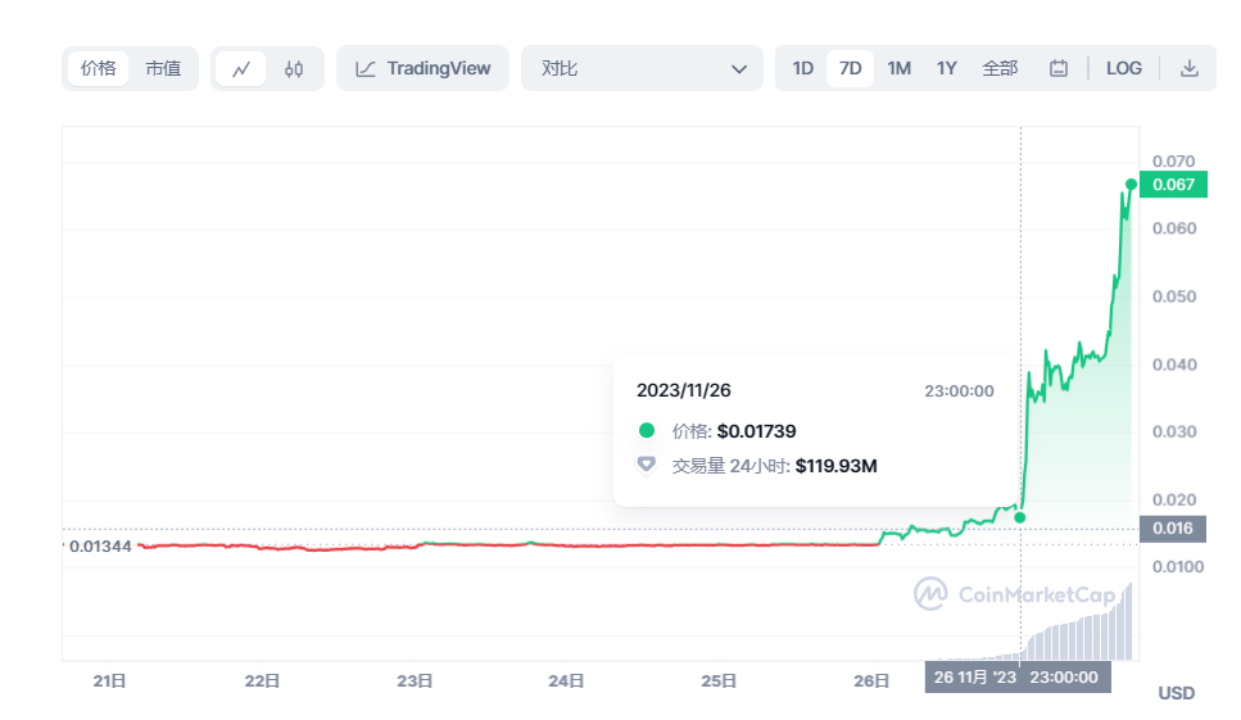Image resolution: width=1241 pixels, height=720 pixels.
Task: Download the chart using the export icon
Action: (x=1189, y=68)
